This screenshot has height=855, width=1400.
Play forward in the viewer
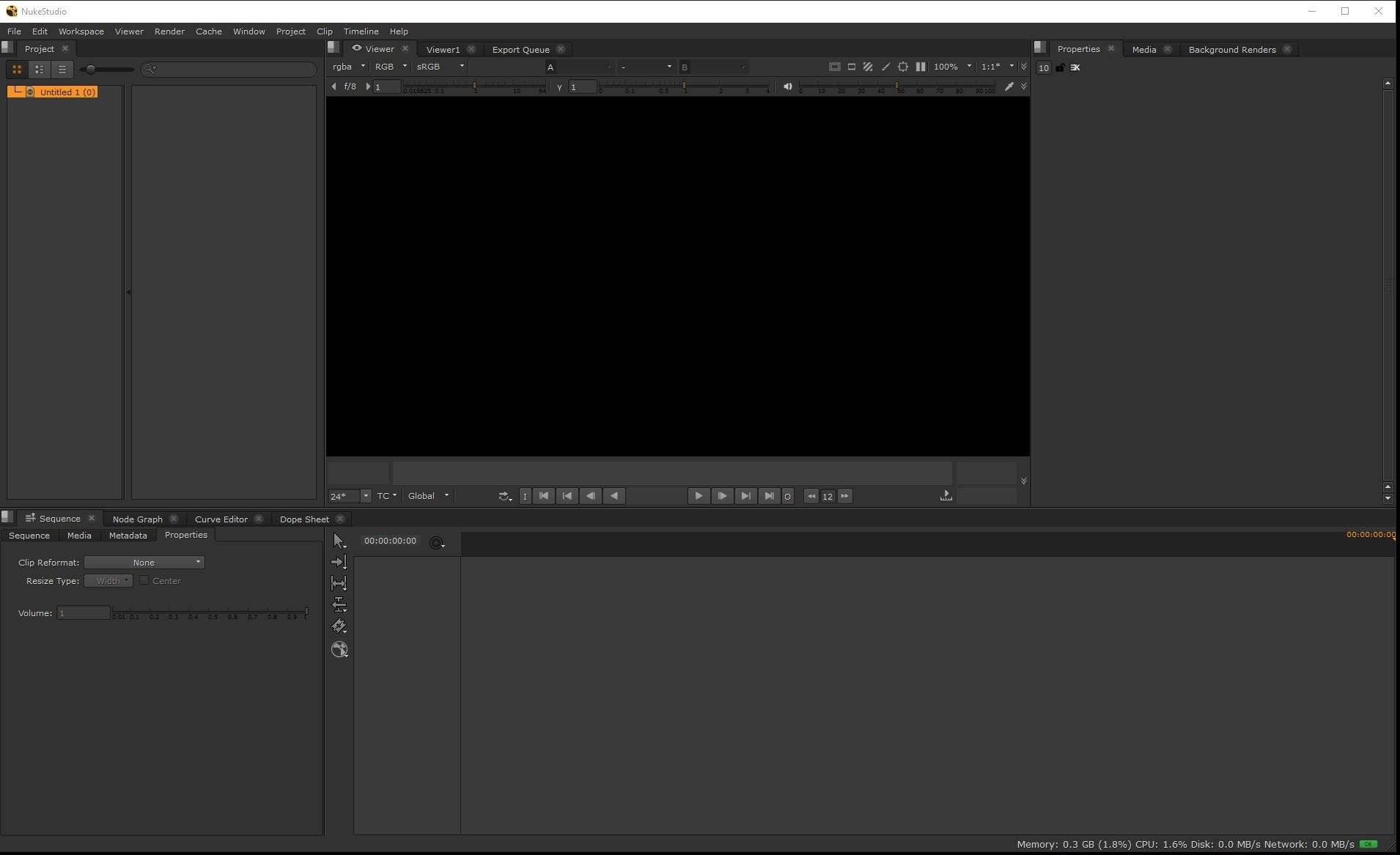point(699,496)
